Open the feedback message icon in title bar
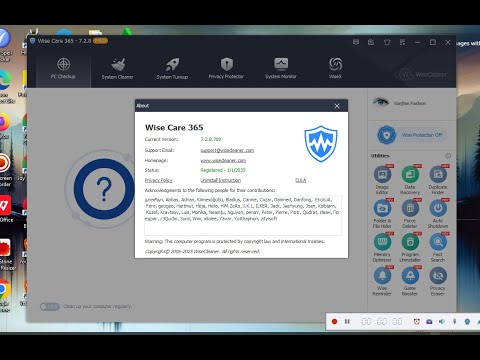 [356, 42]
